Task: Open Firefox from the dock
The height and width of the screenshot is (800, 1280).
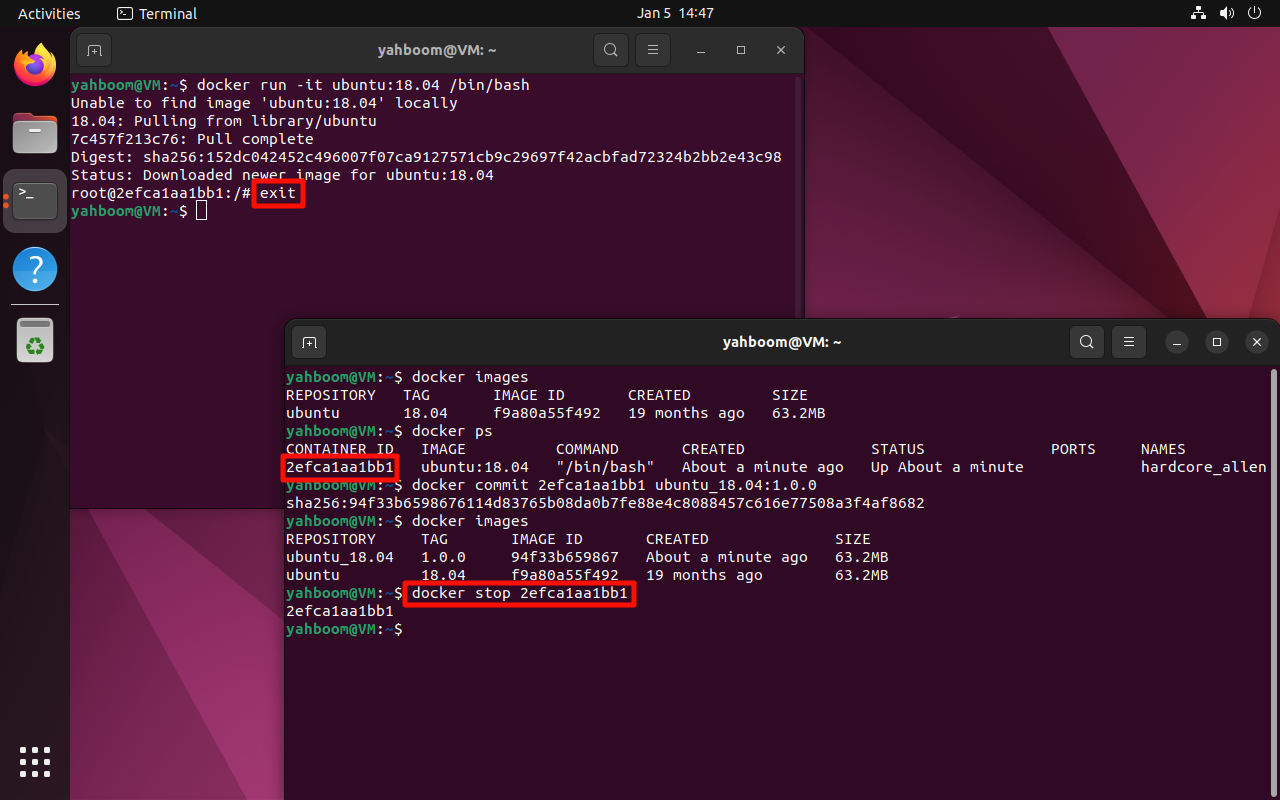Action: point(35,66)
